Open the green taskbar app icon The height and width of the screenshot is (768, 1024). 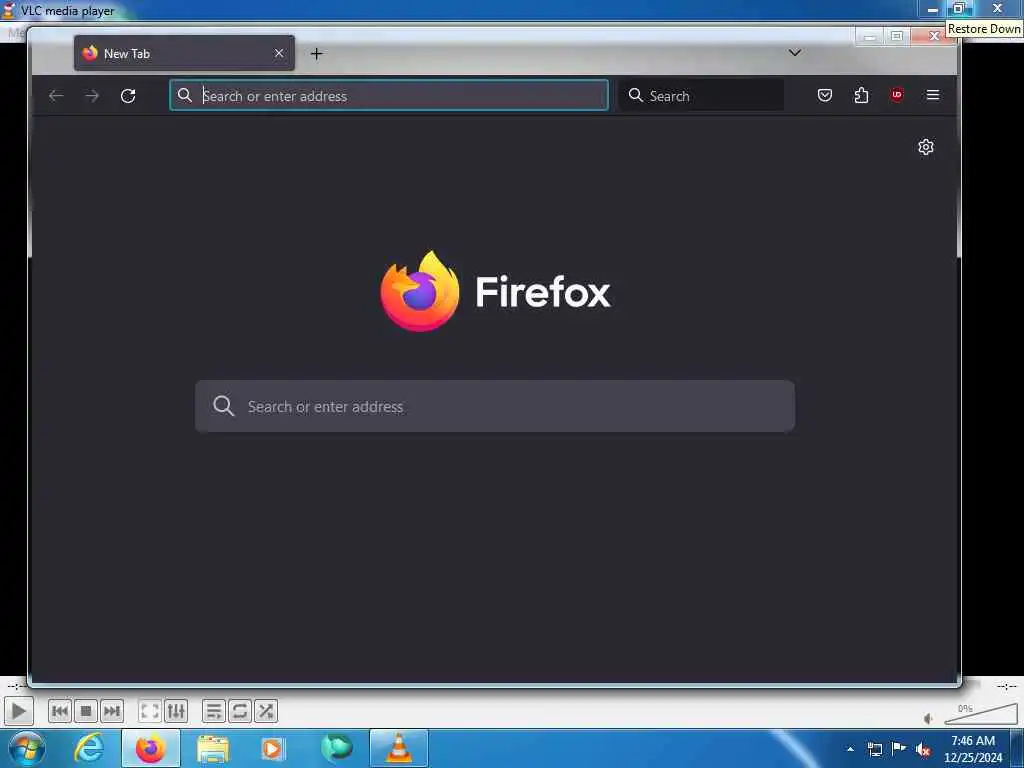[x=337, y=748]
